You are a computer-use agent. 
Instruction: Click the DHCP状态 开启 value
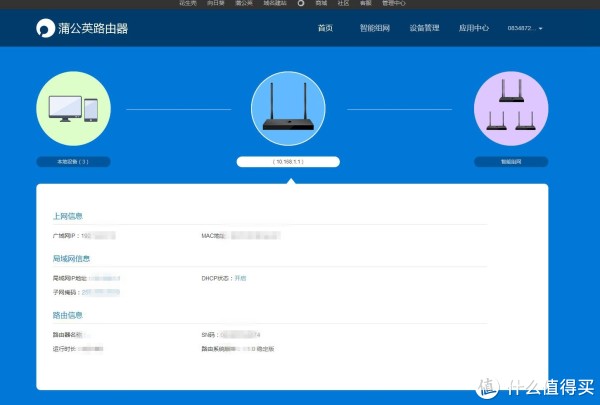[240, 278]
